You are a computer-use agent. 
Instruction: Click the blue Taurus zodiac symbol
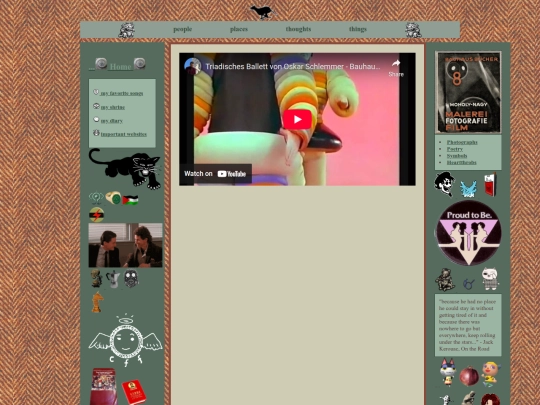point(469,284)
